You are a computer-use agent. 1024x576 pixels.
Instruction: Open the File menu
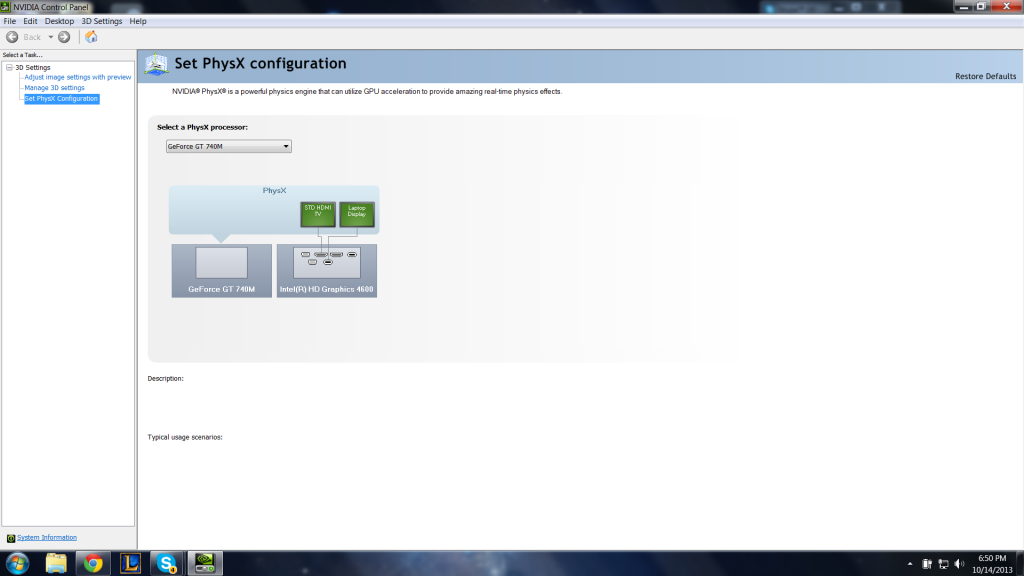point(10,21)
